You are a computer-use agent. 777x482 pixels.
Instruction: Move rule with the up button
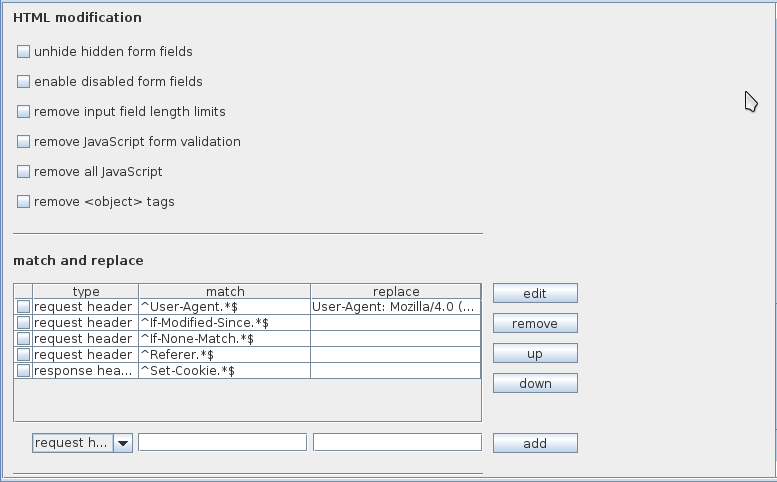pyautogui.click(x=535, y=353)
